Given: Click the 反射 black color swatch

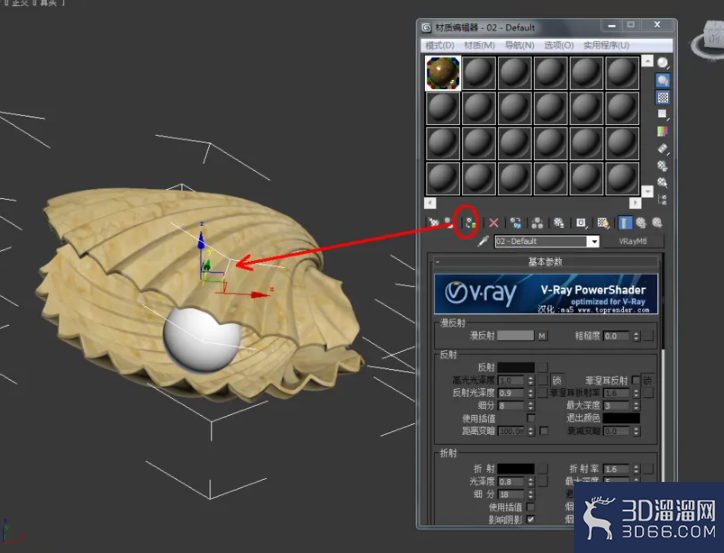Looking at the screenshot, I should [516, 367].
